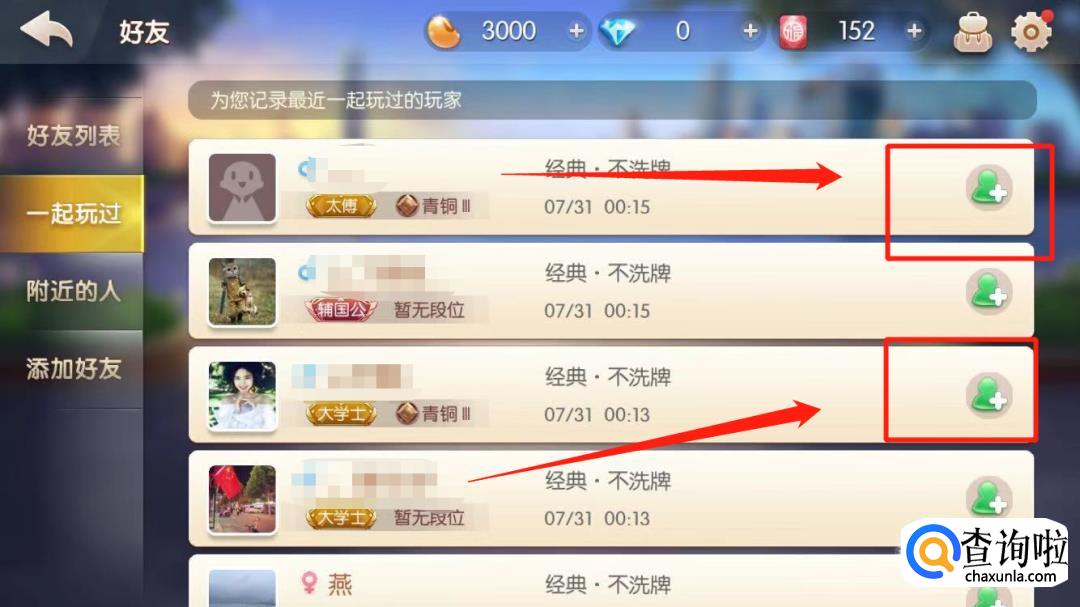Tap the back arrow icon
The height and width of the screenshot is (607, 1080).
click(47, 30)
